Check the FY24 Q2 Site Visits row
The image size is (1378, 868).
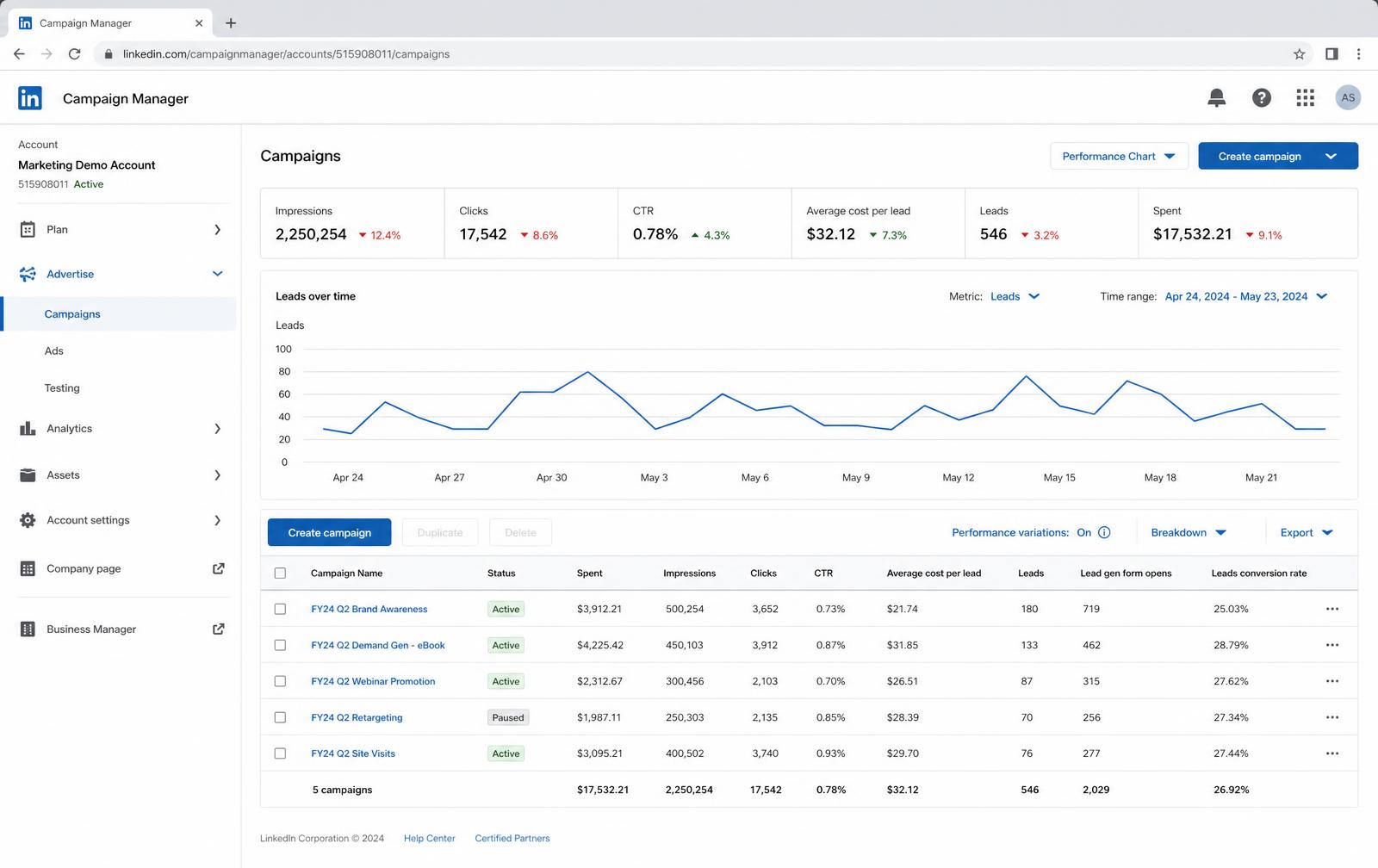280,753
